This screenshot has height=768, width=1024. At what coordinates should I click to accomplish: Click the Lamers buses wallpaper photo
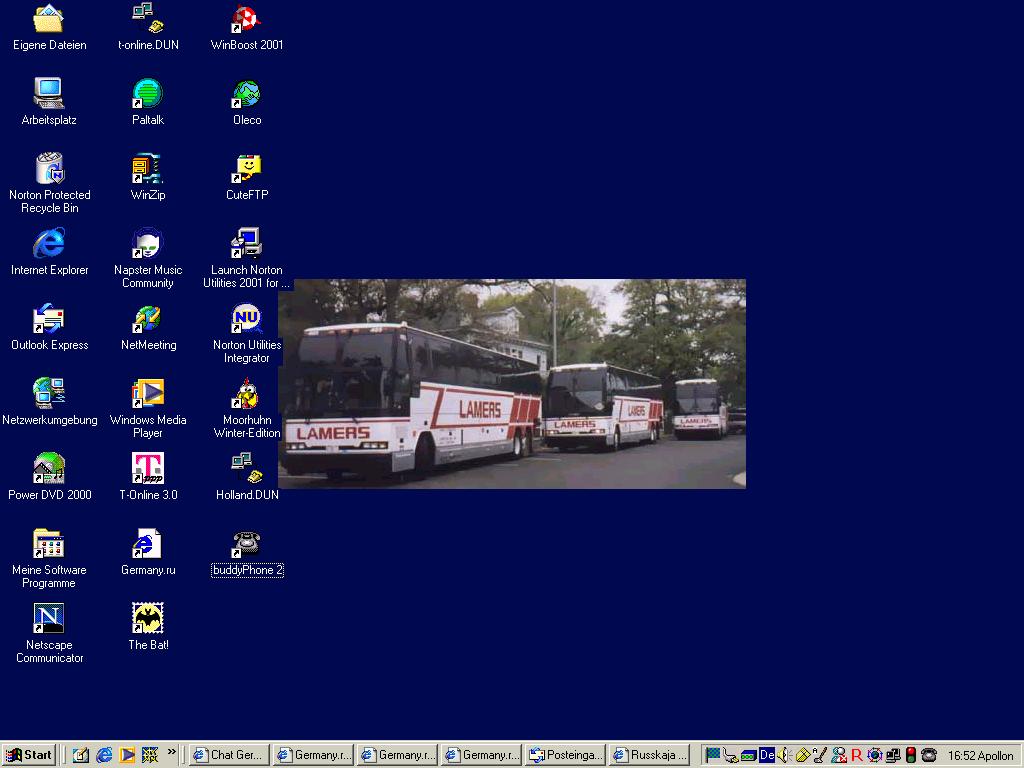click(512, 383)
